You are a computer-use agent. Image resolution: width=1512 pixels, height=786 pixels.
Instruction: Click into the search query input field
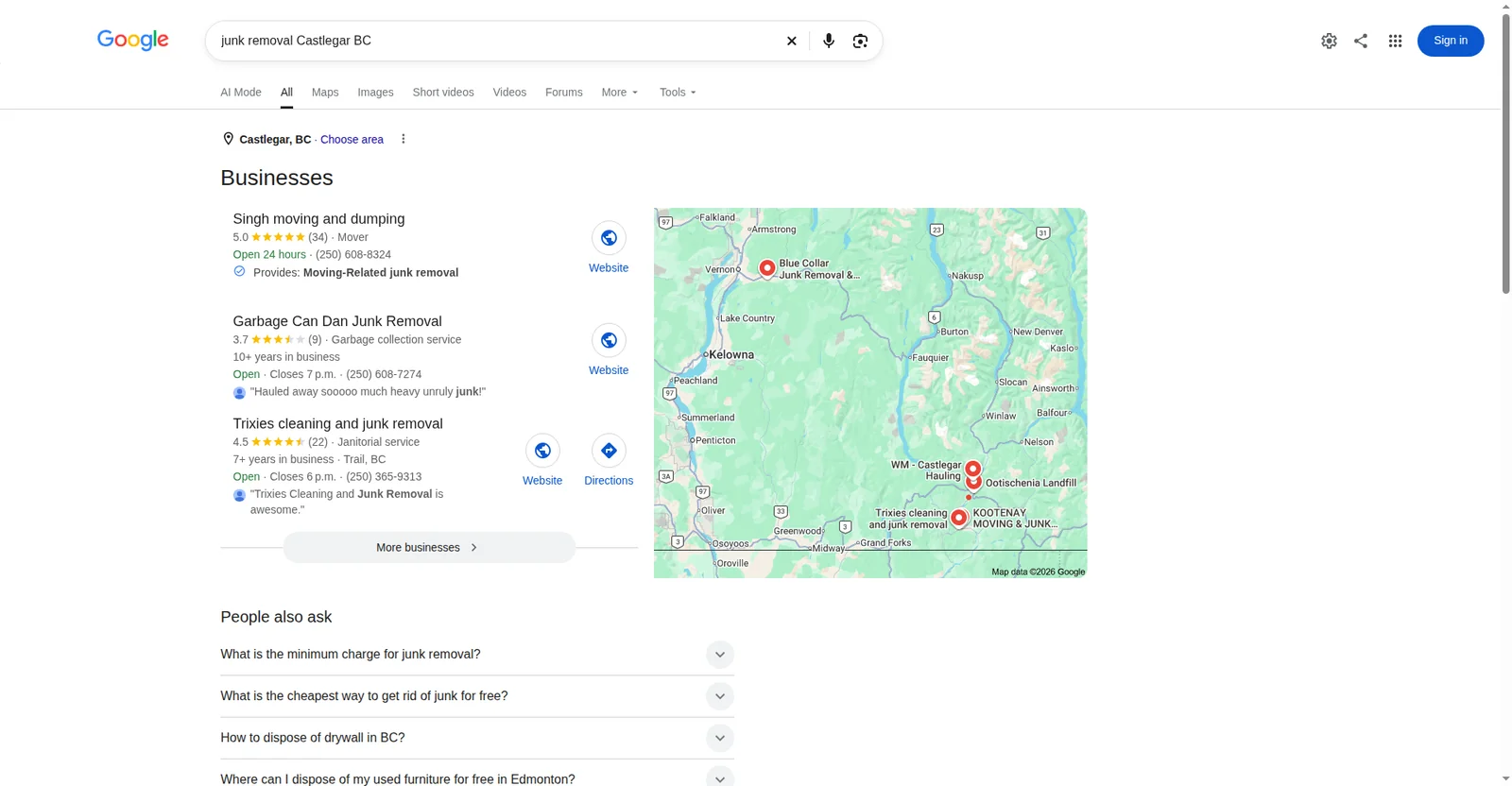[496, 41]
